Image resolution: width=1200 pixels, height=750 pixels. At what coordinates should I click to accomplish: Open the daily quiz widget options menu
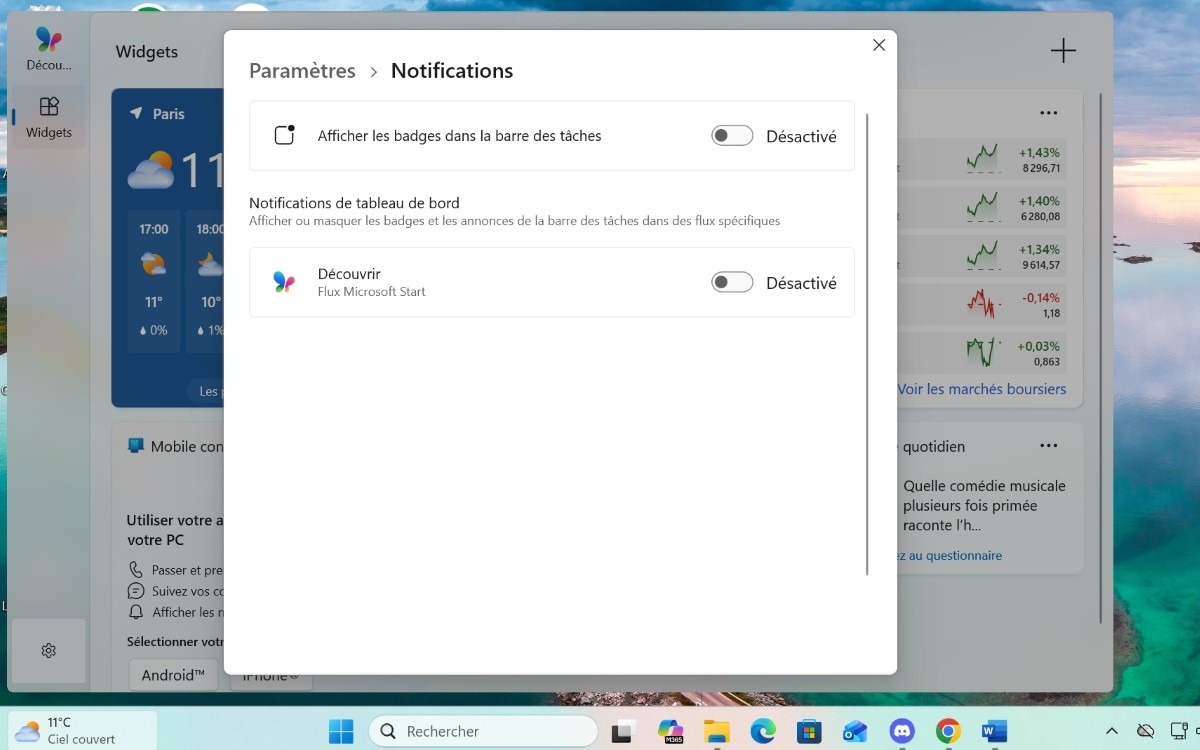click(1048, 445)
